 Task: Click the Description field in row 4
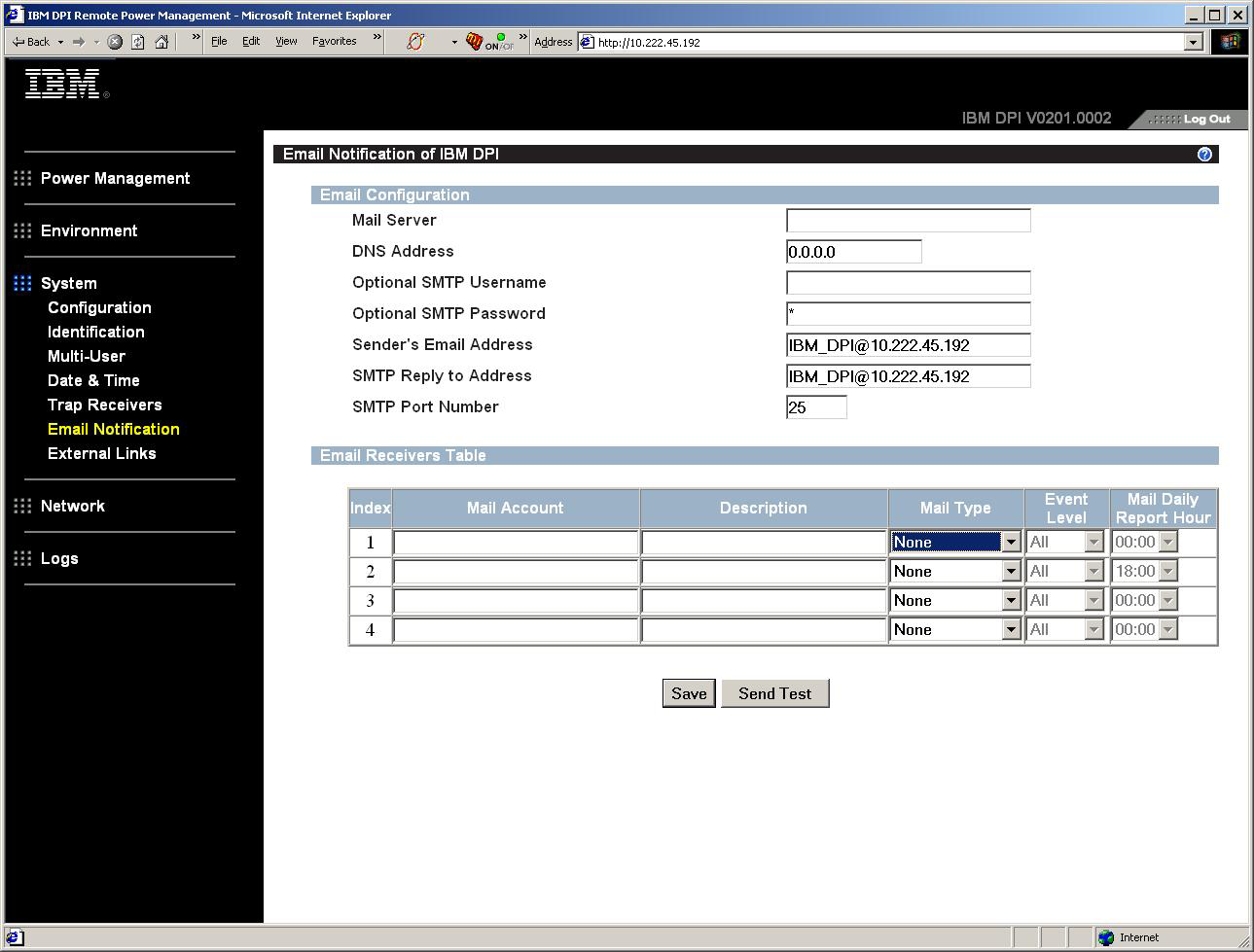764,630
